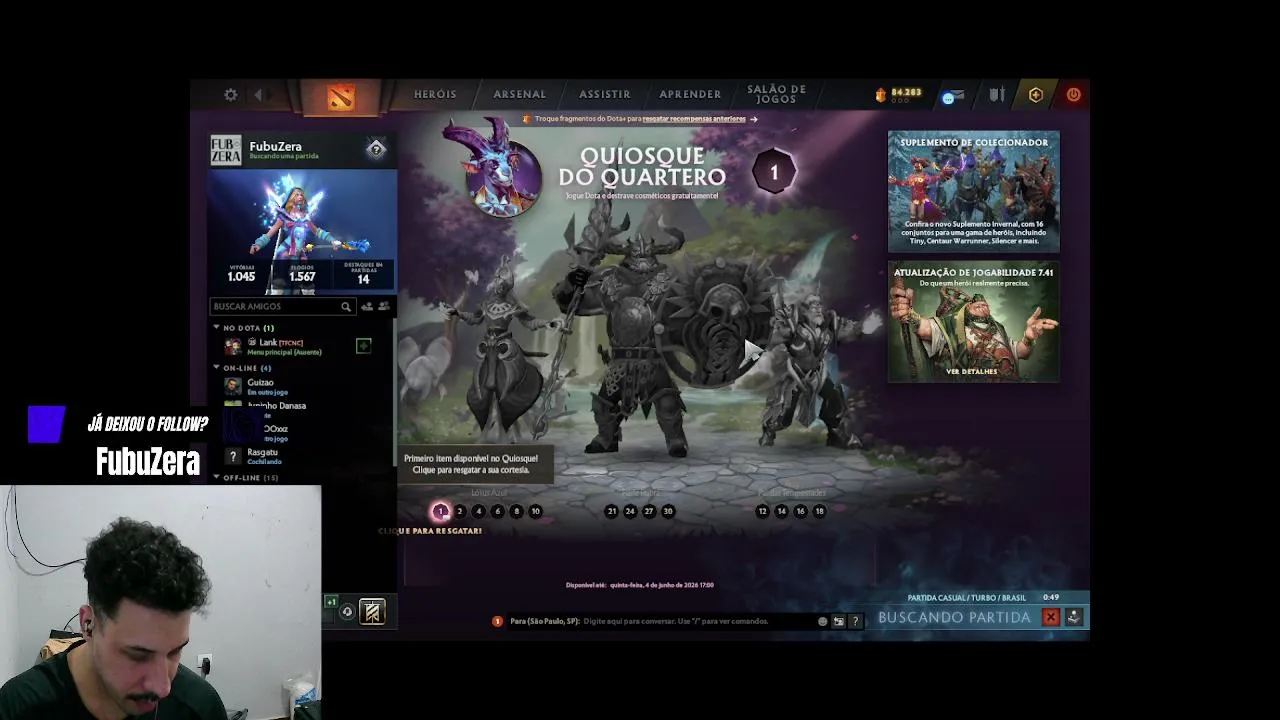Open the ASSISTIR tab

605,95
